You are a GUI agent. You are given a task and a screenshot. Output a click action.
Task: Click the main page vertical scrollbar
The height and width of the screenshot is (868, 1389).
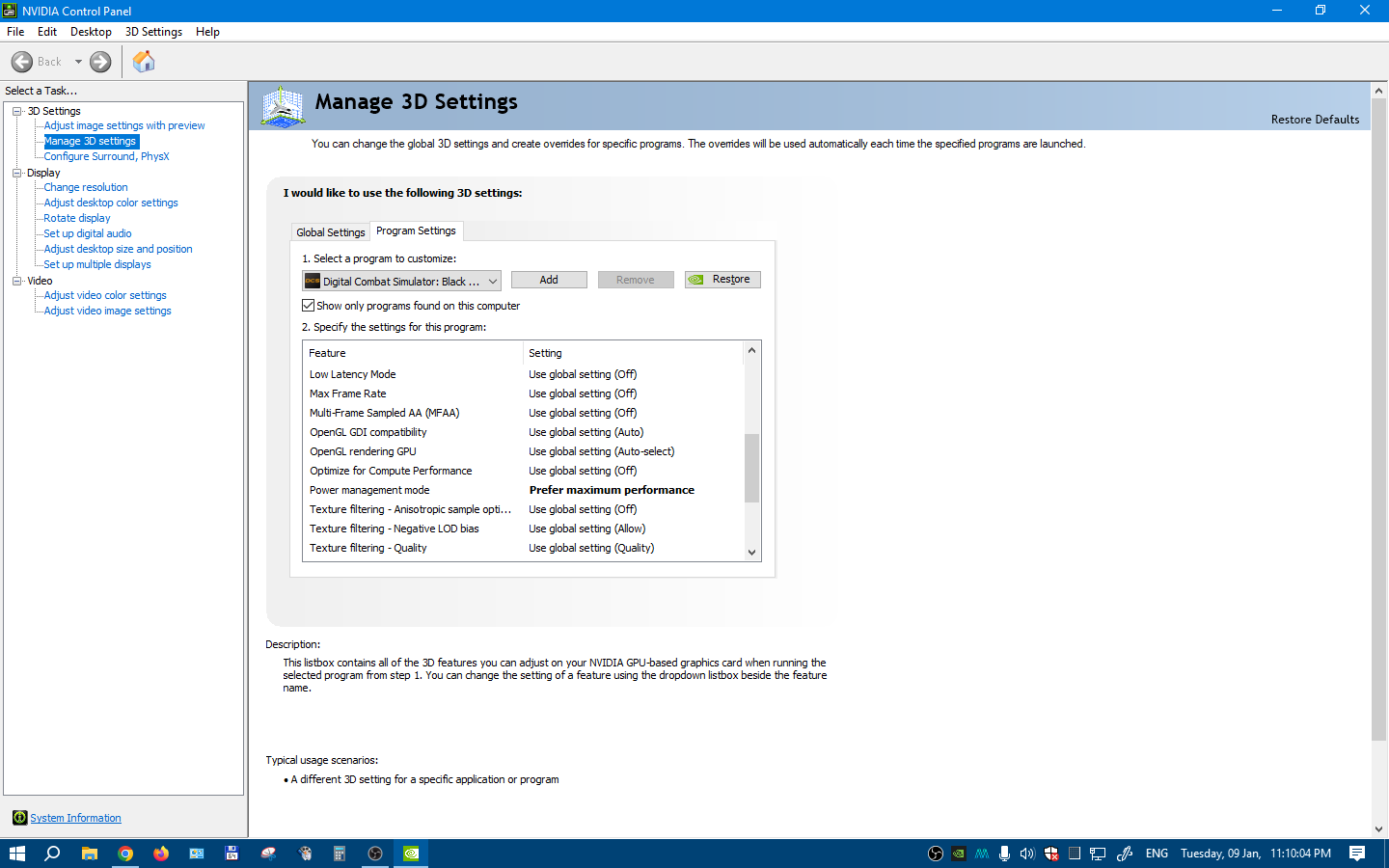(1378, 419)
